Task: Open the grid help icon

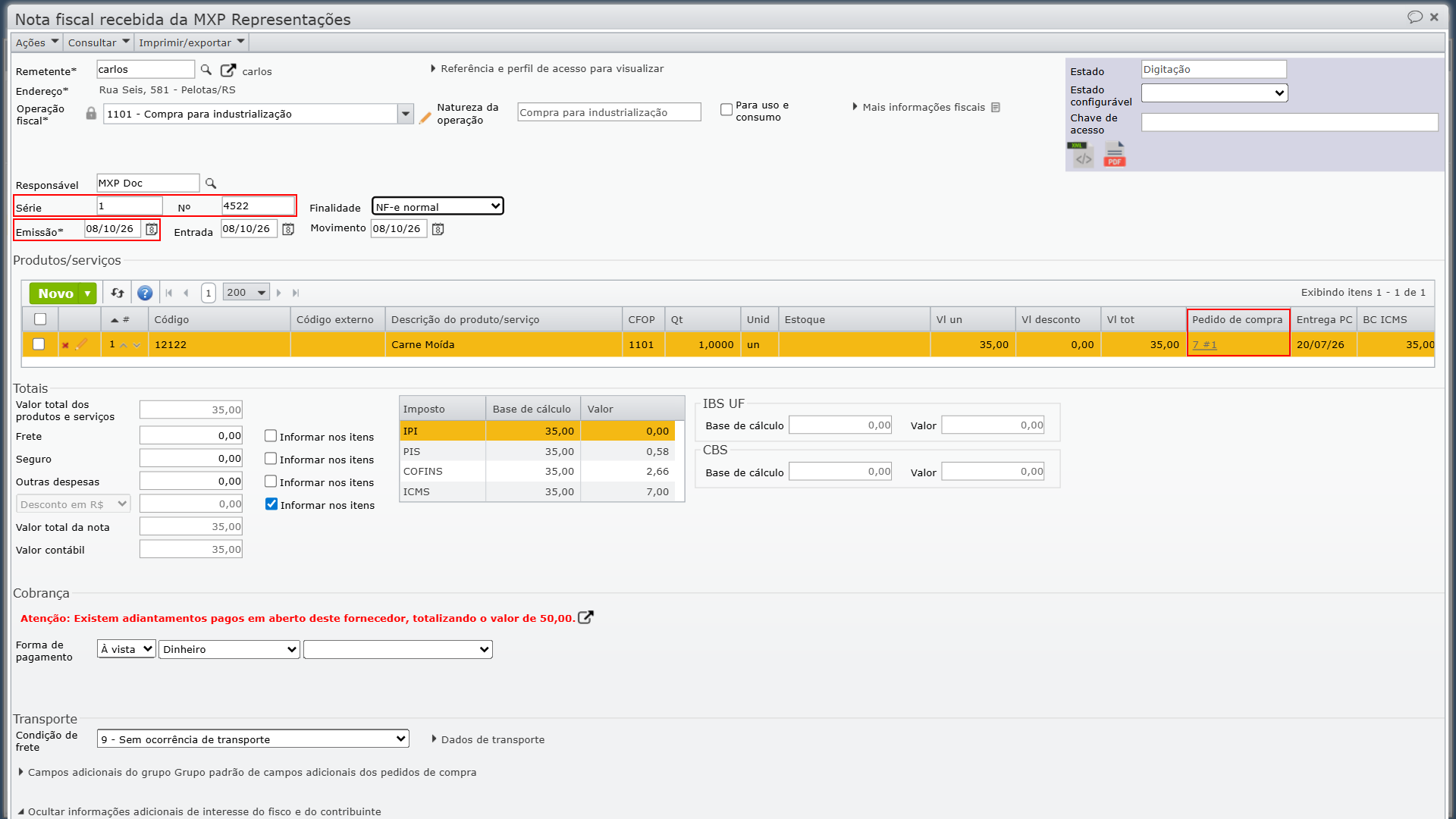Action: [x=145, y=293]
